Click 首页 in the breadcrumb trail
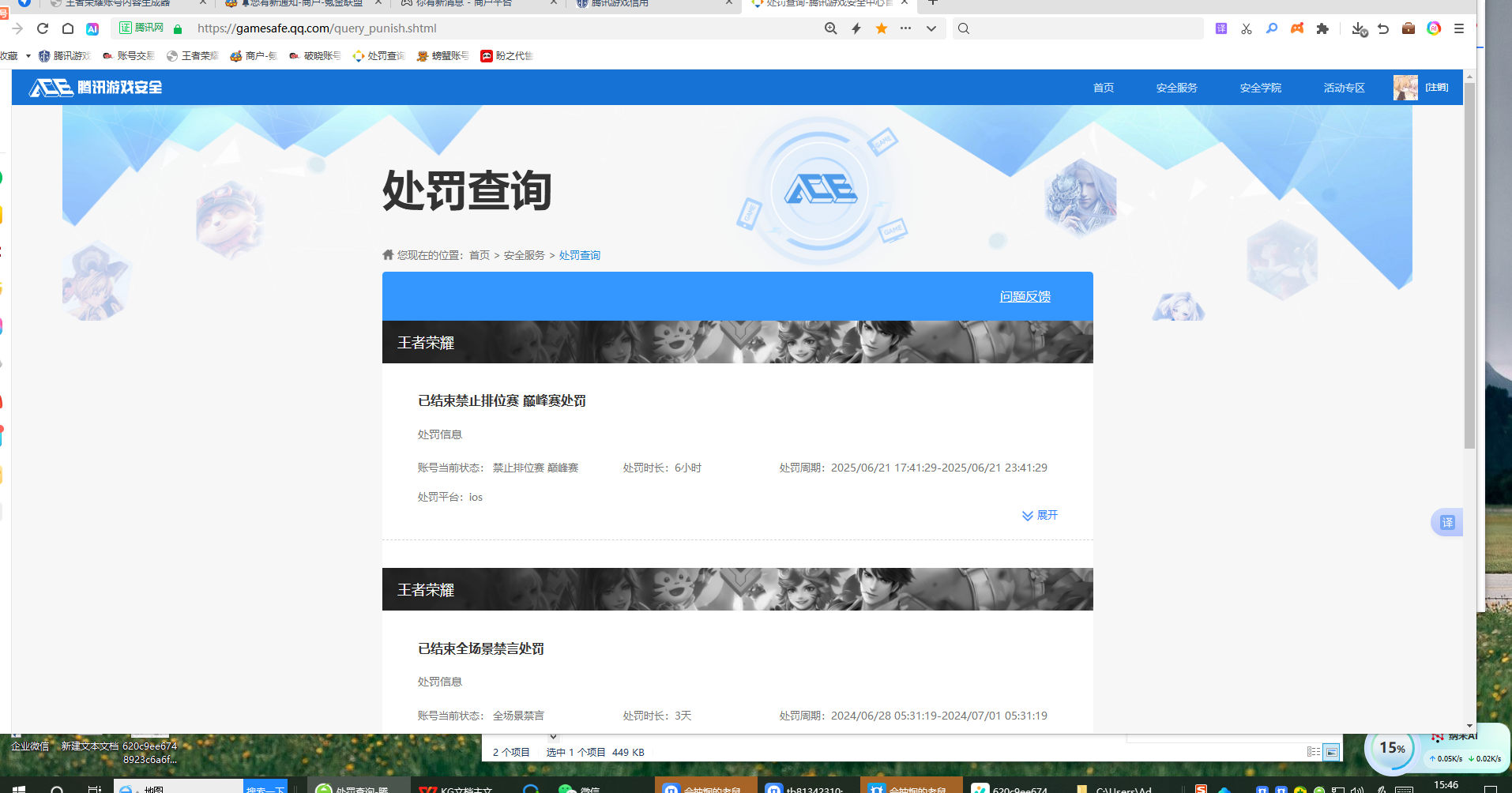 click(x=480, y=255)
